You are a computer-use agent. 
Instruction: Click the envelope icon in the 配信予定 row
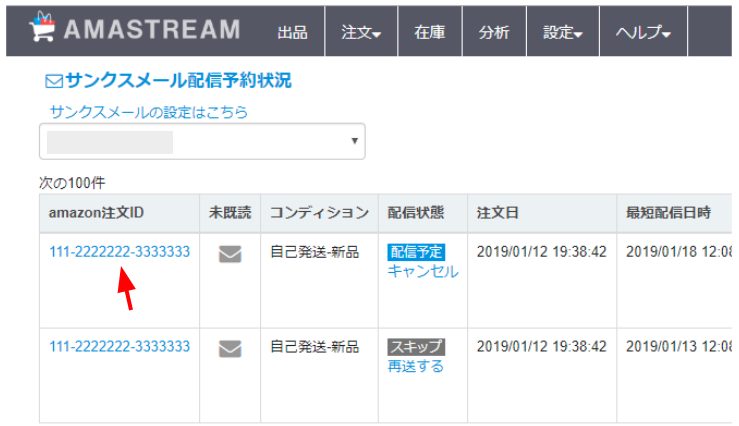[x=230, y=254]
